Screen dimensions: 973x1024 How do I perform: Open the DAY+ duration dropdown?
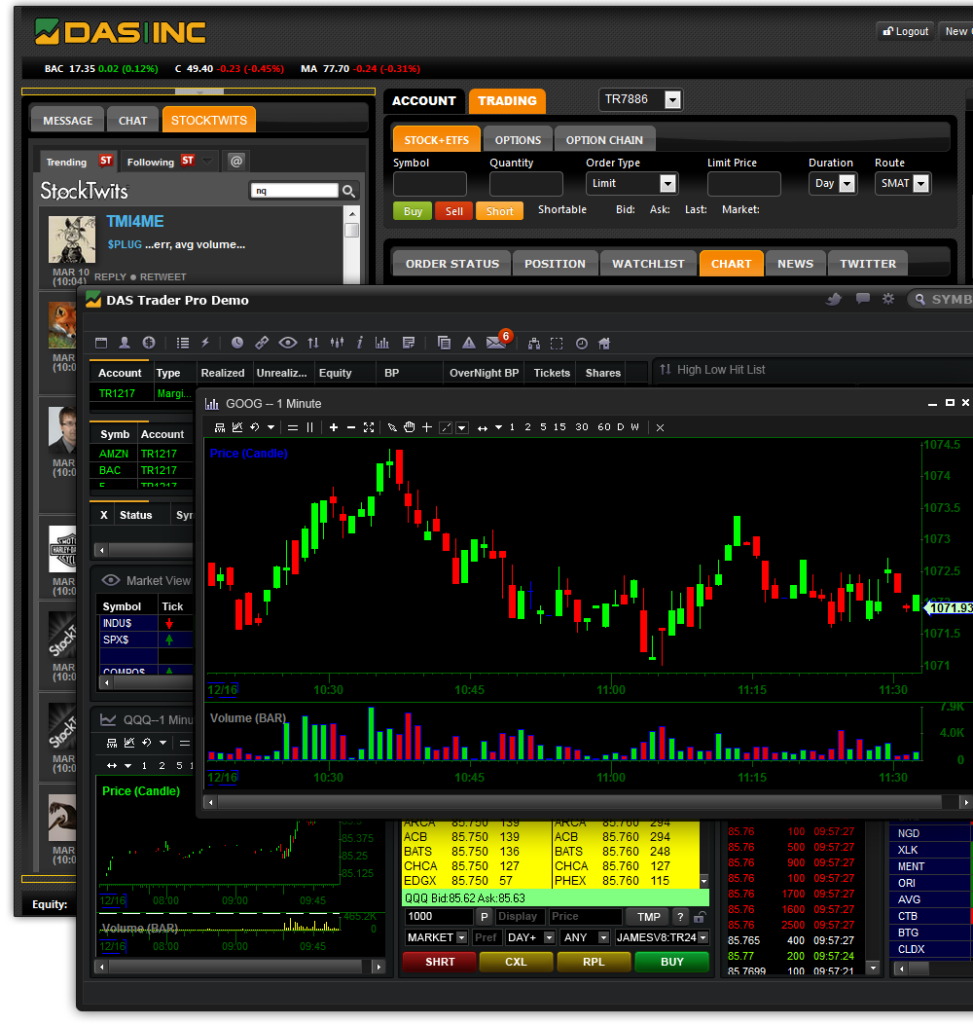[549, 938]
